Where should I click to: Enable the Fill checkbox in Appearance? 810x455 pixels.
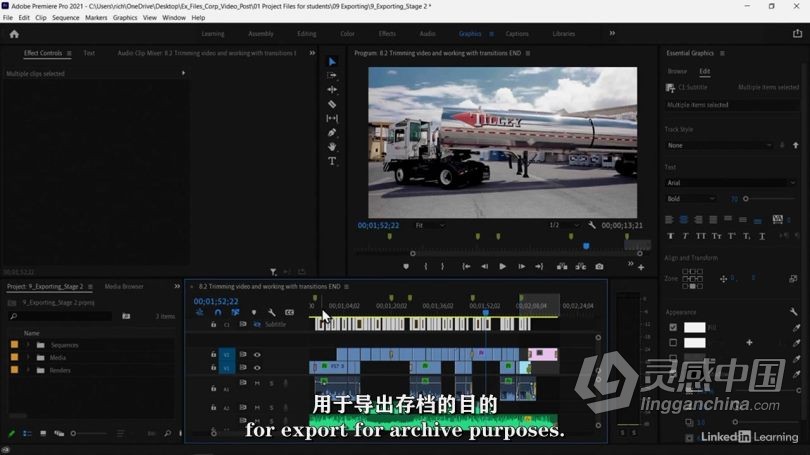point(673,327)
